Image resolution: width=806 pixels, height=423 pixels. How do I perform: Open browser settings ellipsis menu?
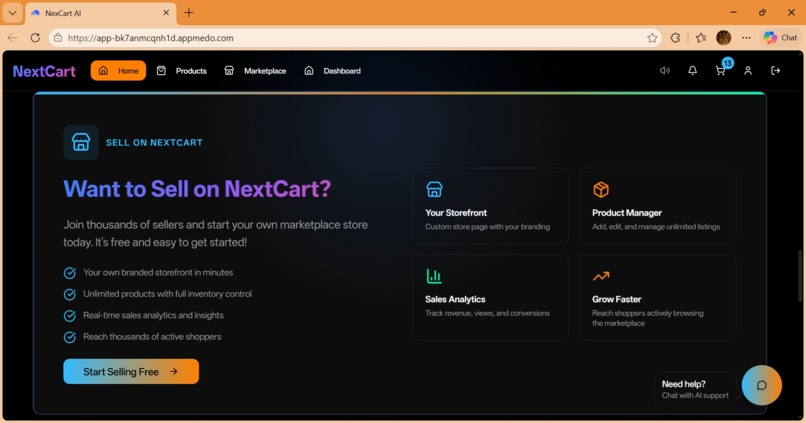click(746, 38)
